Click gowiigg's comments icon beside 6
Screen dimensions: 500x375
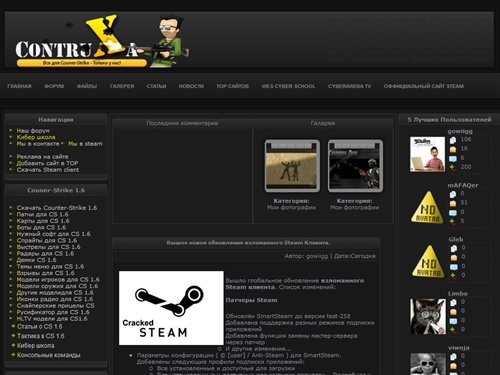[453, 158]
